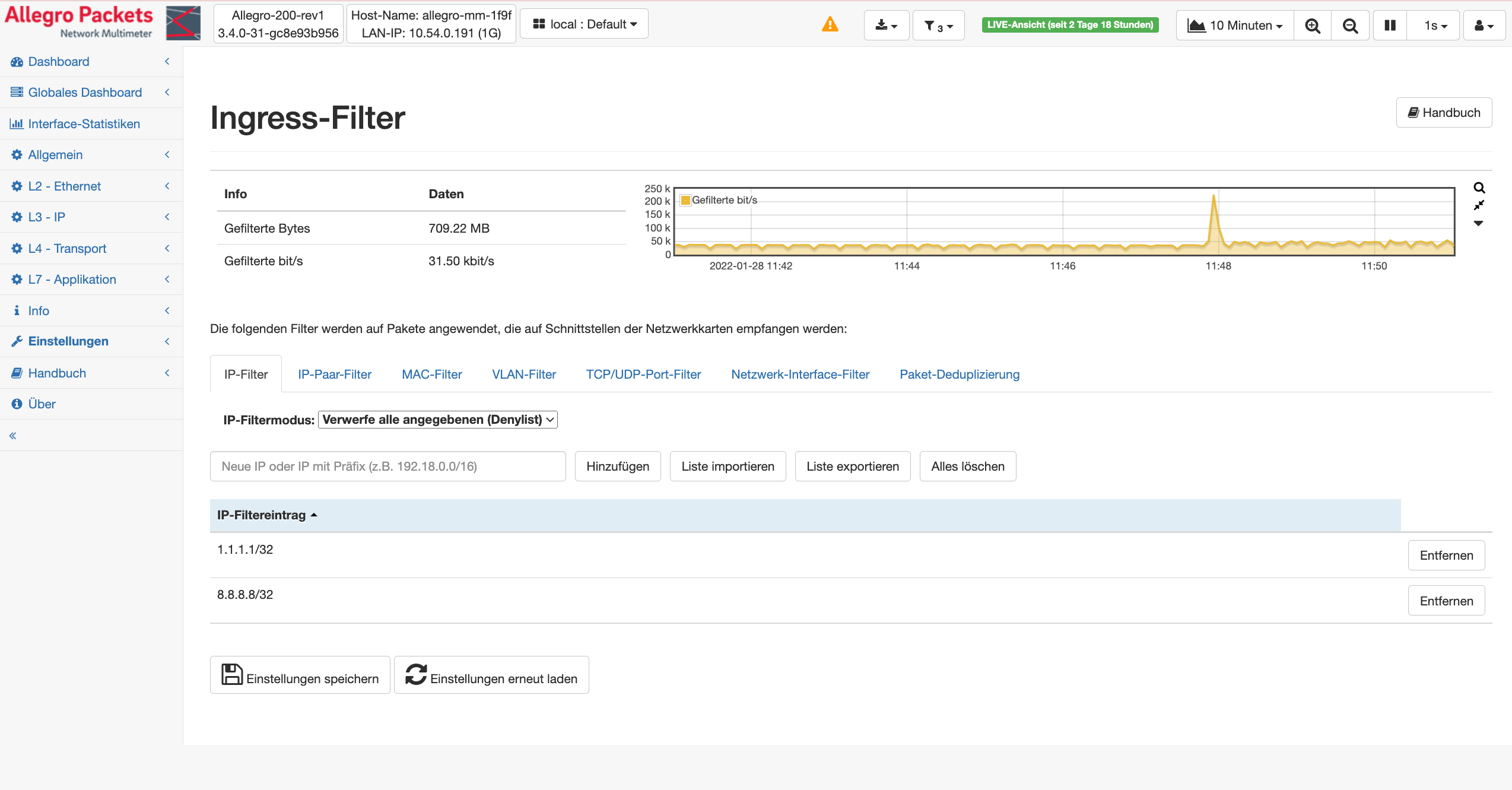1512x790 pixels.
Task: Click the Handbuch button
Action: [x=1444, y=112]
